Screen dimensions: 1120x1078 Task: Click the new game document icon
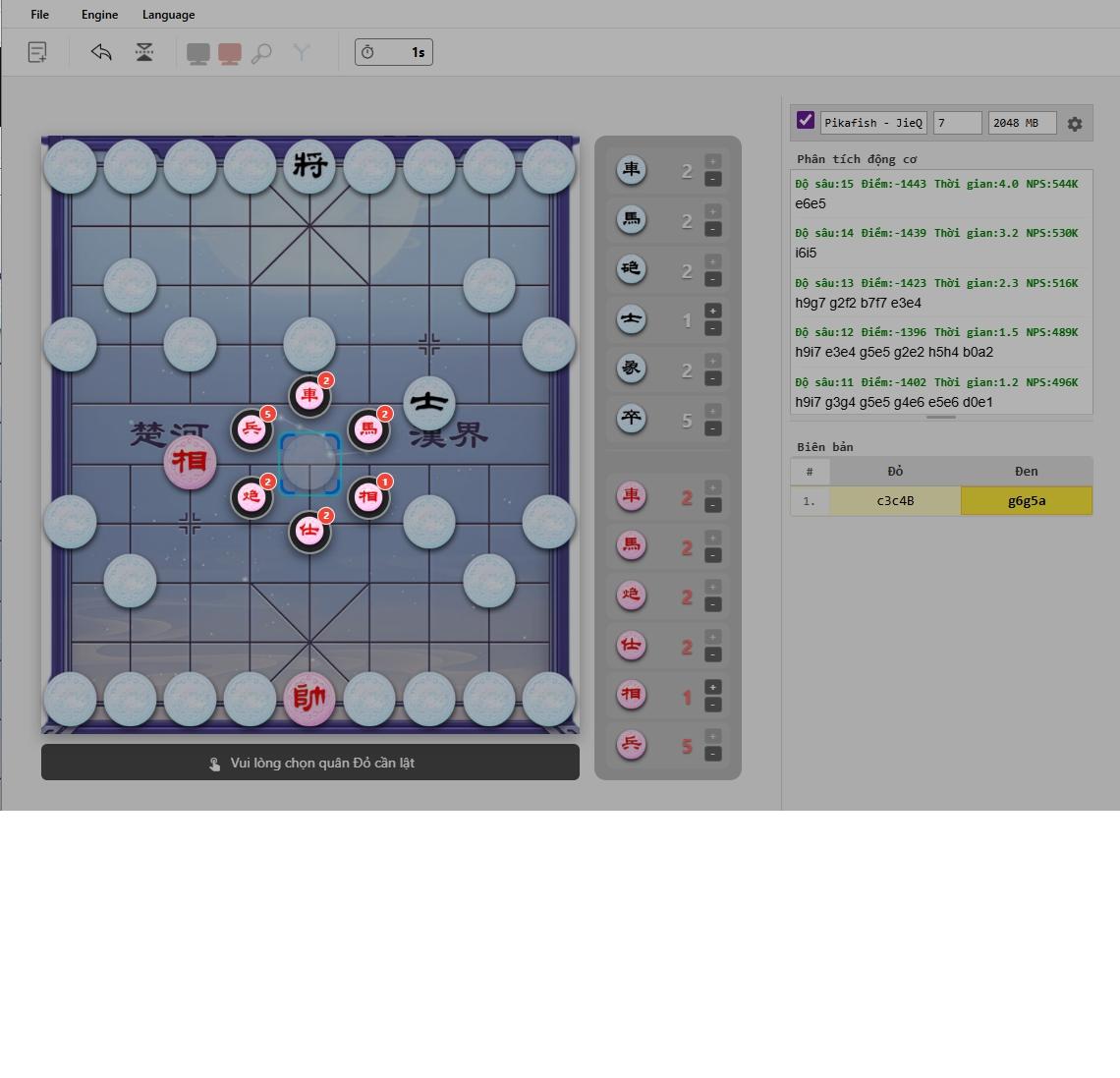point(37,52)
